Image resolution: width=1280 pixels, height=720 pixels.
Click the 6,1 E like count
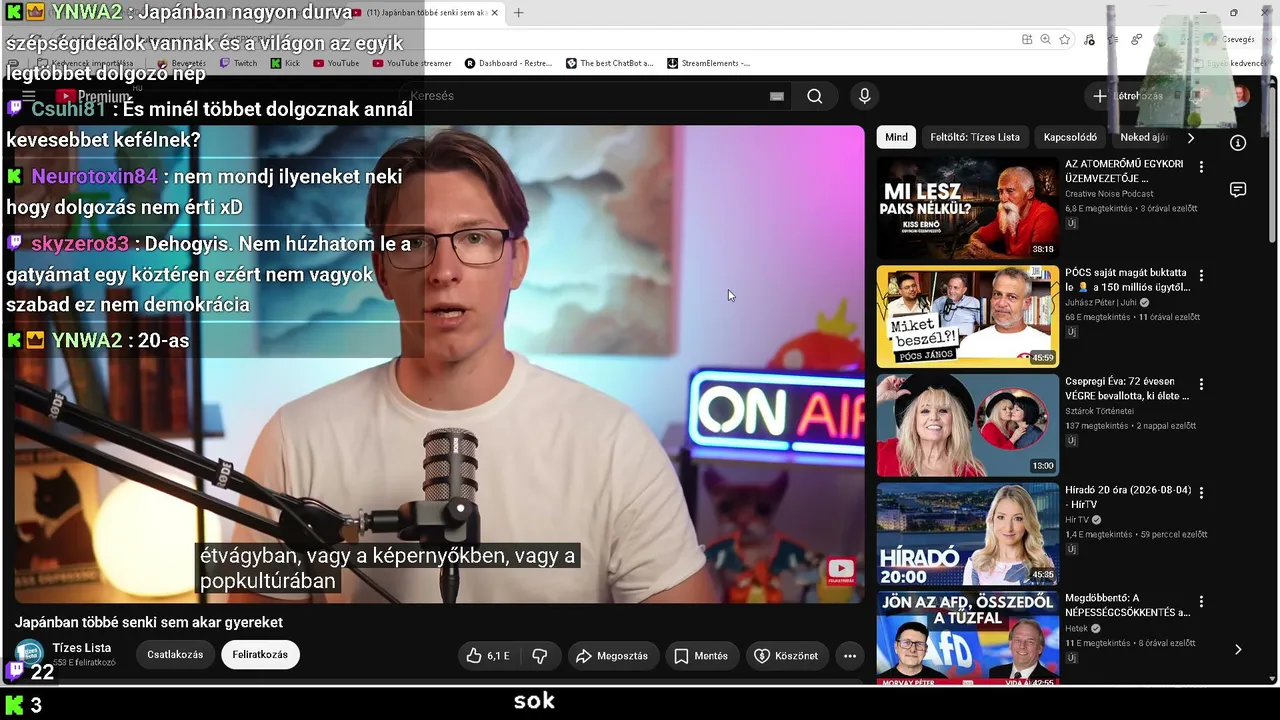498,656
